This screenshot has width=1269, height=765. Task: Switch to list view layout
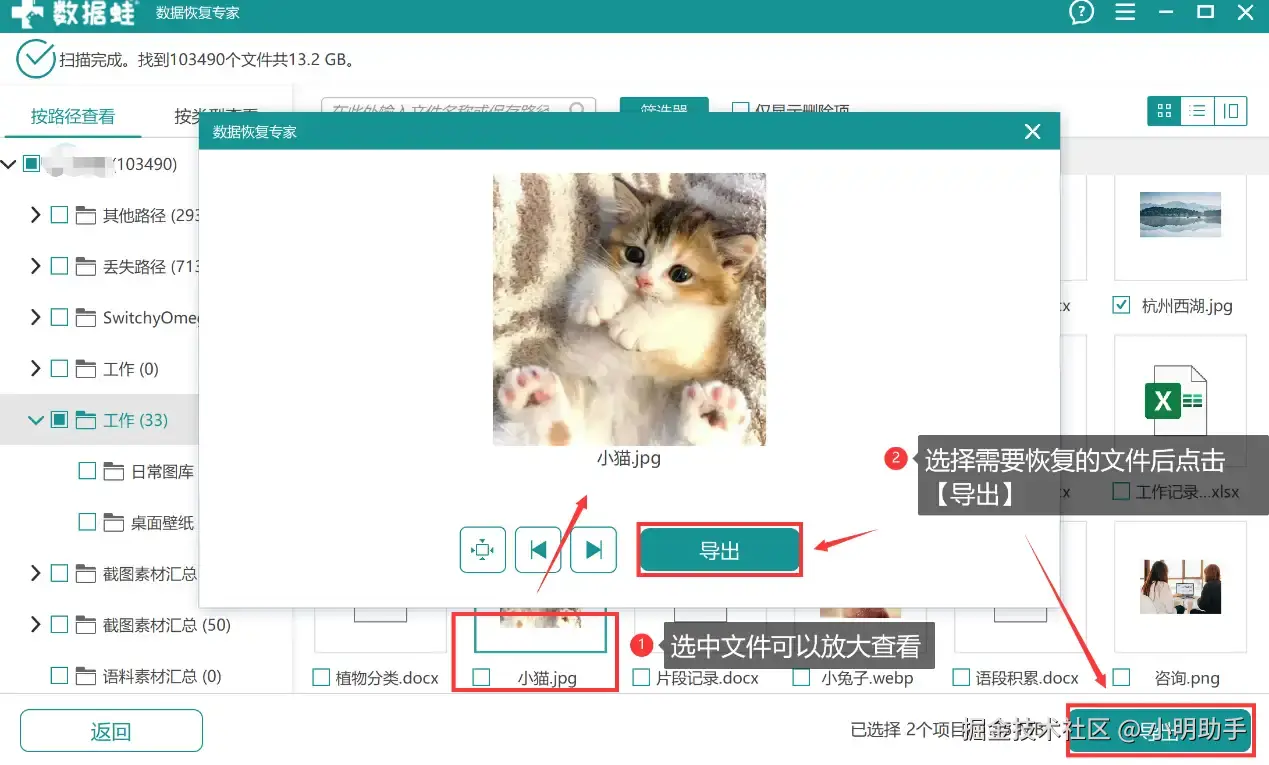[1197, 111]
